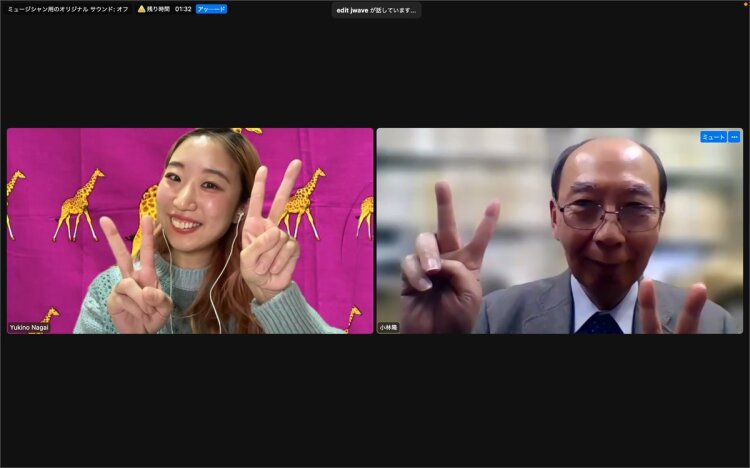
Task: Click the 小林隆 name label
Action: coord(388,327)
